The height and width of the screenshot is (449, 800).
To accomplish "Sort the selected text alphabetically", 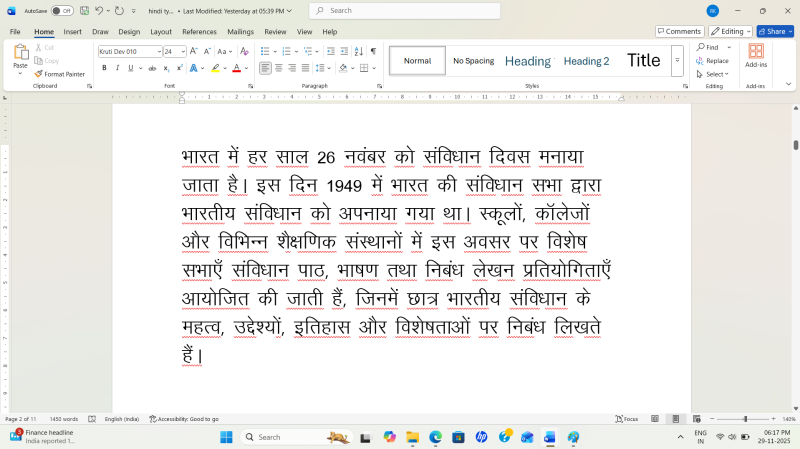I will (x=356, y=51).
